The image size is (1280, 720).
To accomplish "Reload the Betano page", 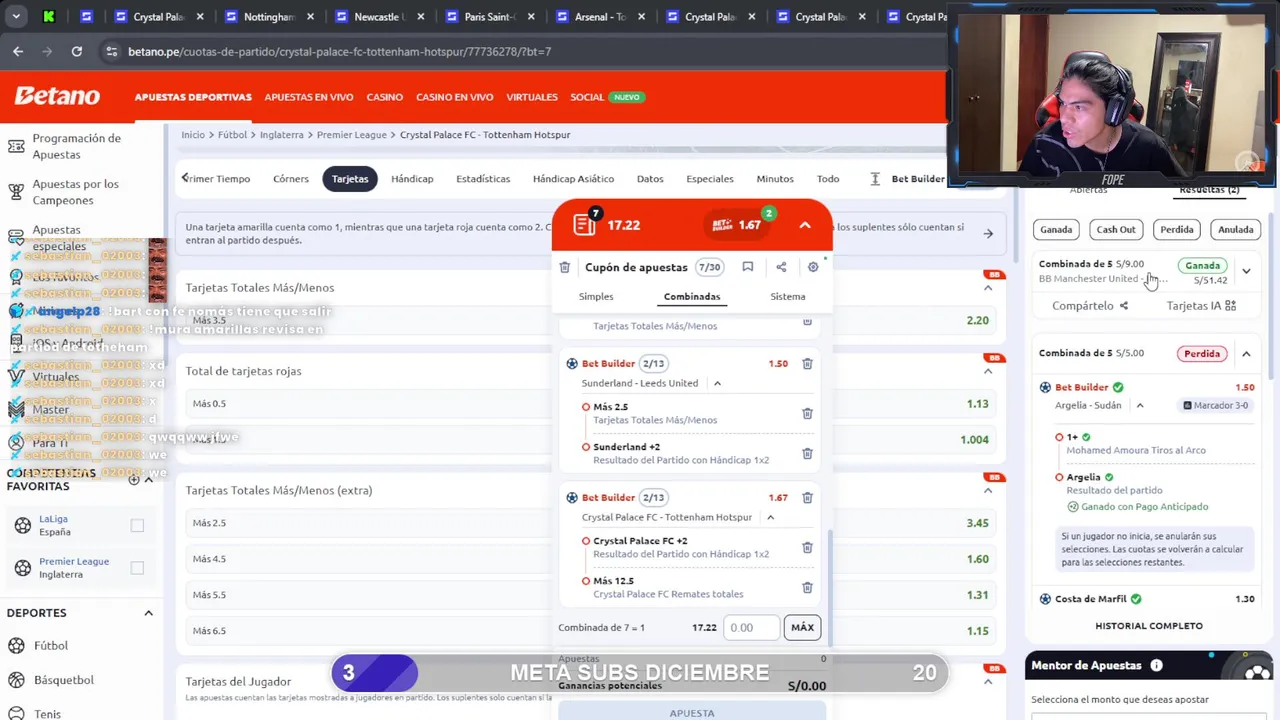I will 77,51.
